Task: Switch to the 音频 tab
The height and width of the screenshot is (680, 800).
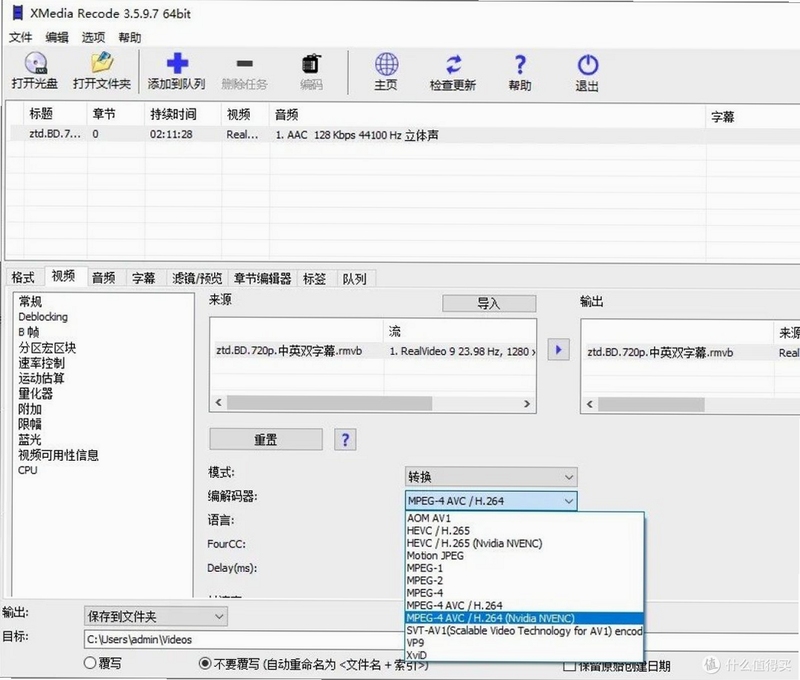Action: pos(104,278)
